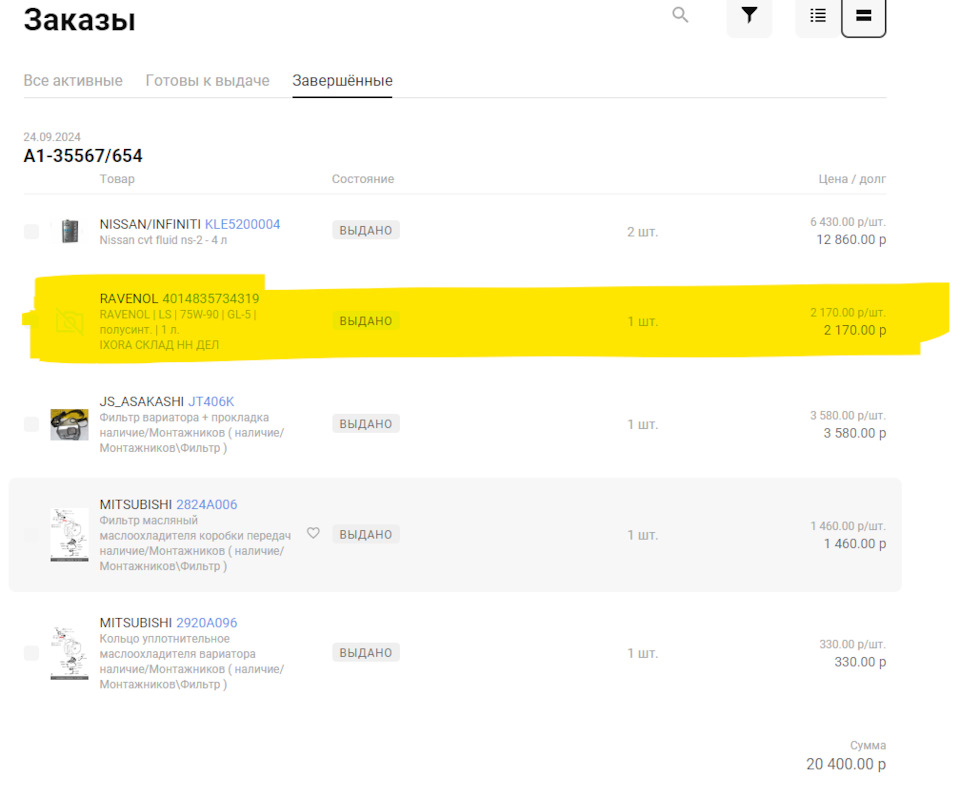This screenshot has height=799, width=960.
Task: Open part number link KLE5200004
Action: coord(242,224)
